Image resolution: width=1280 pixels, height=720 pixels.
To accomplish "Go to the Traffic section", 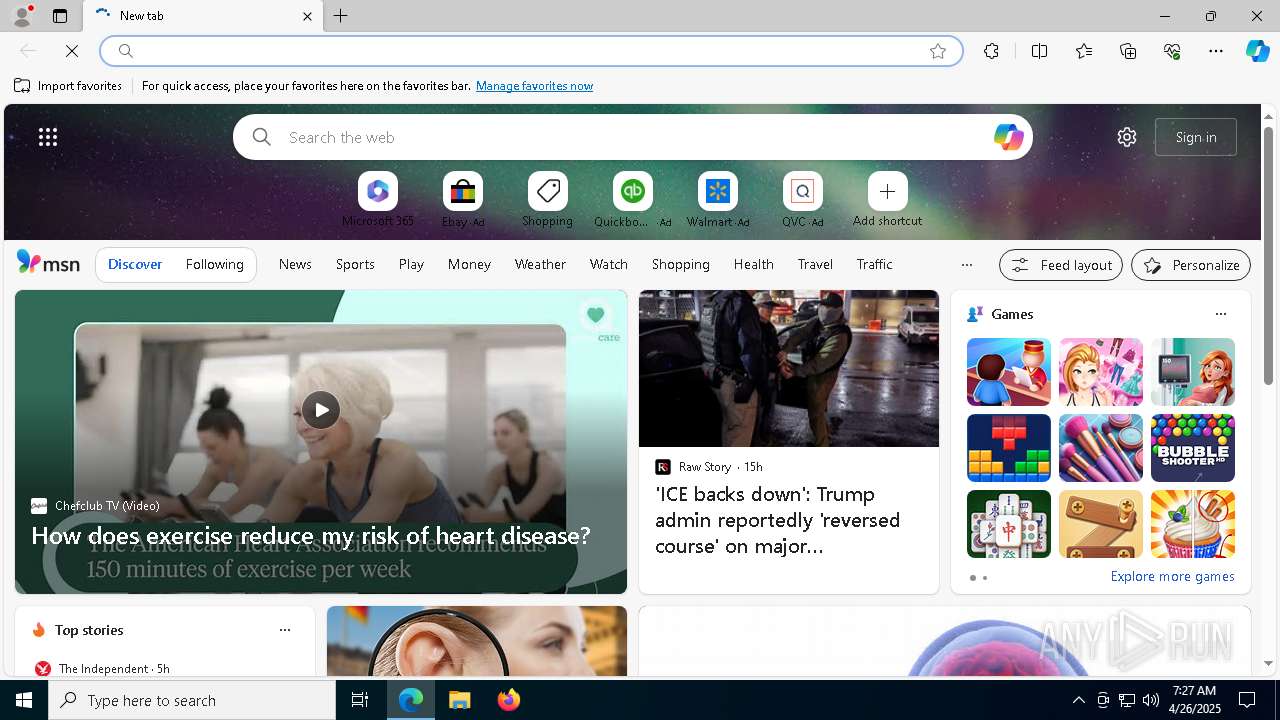I will pyautogui.click(x=874, y=264).
